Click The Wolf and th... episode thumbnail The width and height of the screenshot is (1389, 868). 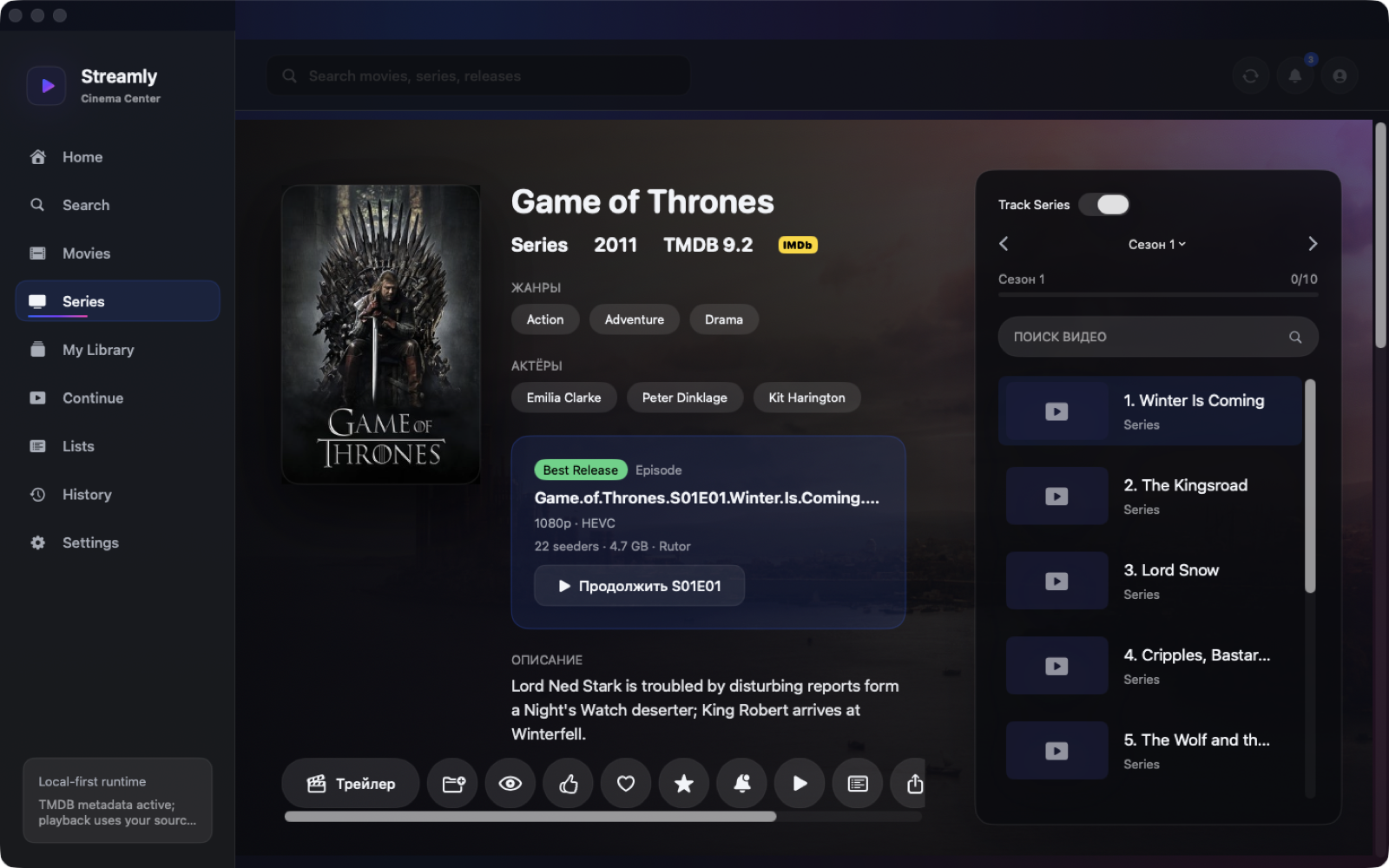pos(1057,750)
